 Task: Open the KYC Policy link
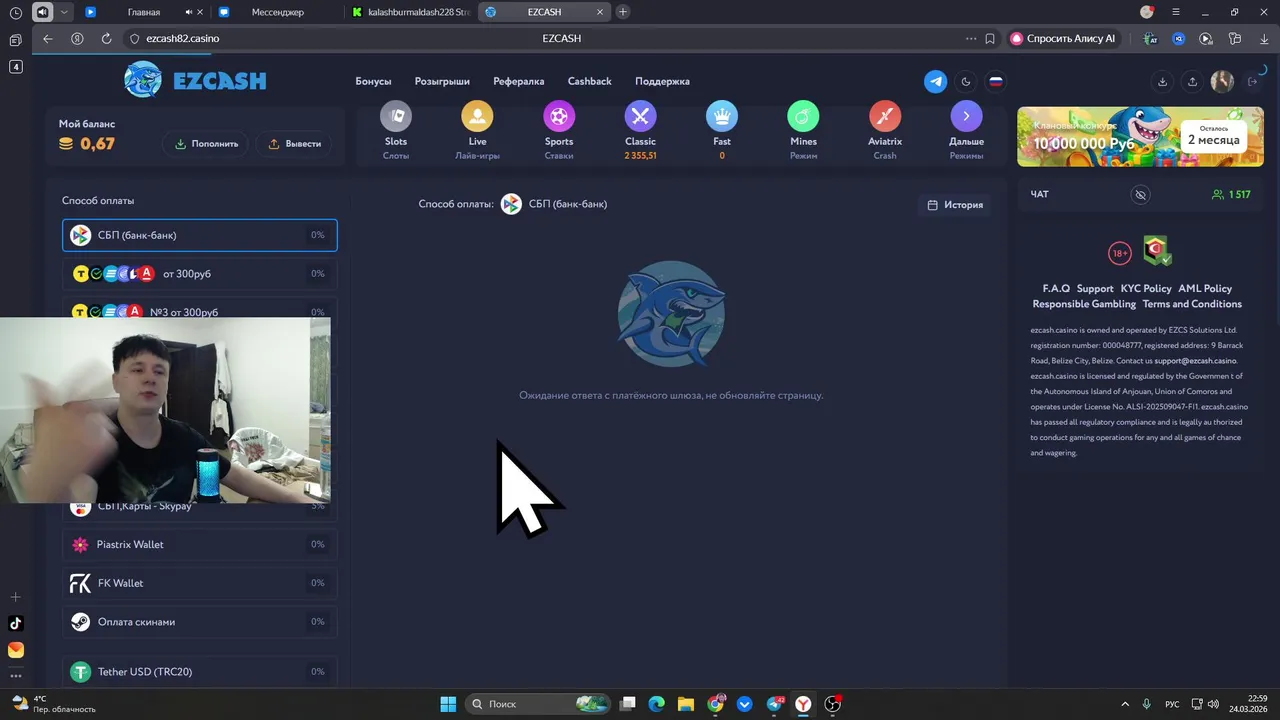[x=1146, y=289]
